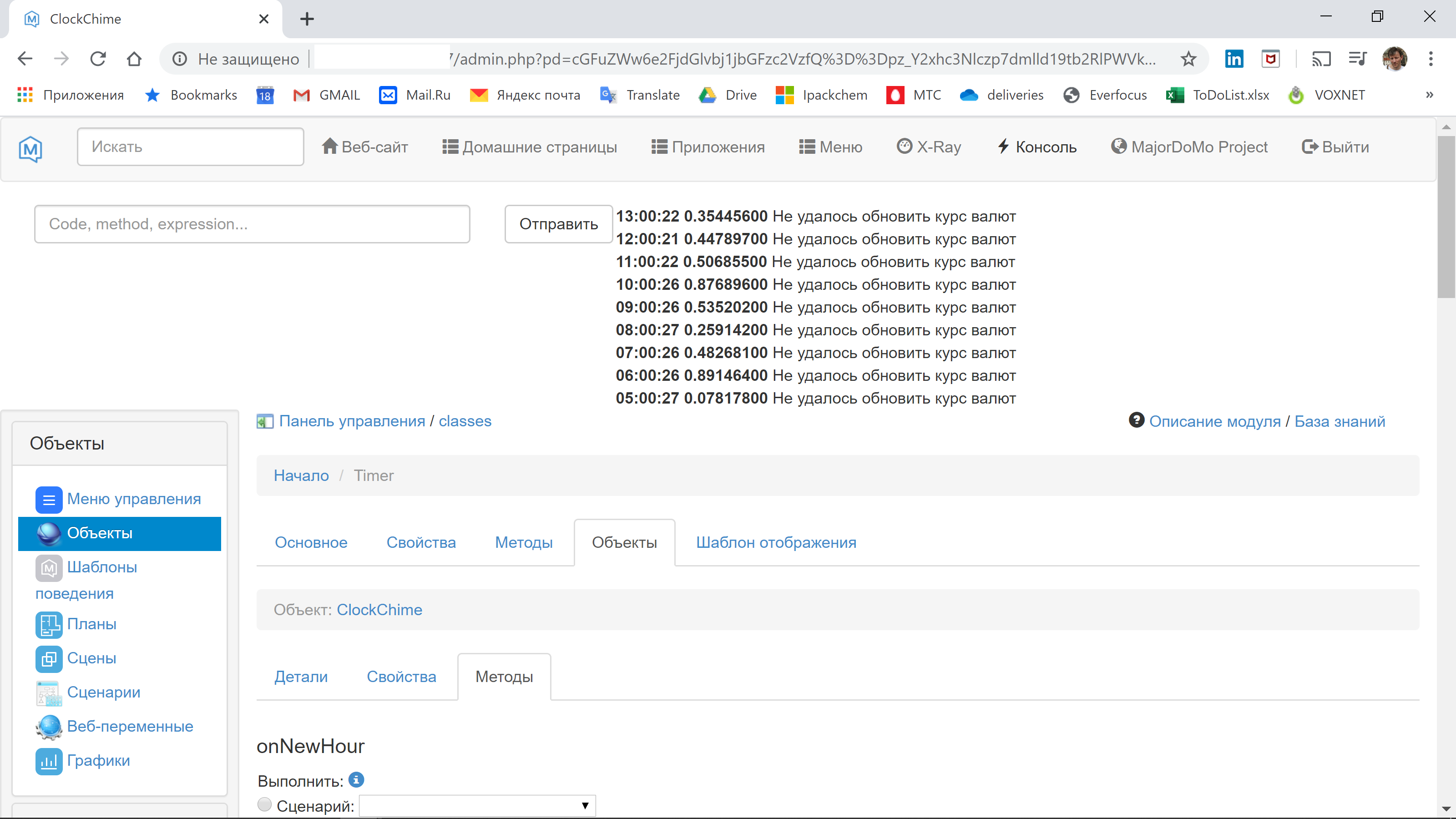1456x819 pixels.
Task: Open Планы from the sidebar
Action: click(91, 624)
